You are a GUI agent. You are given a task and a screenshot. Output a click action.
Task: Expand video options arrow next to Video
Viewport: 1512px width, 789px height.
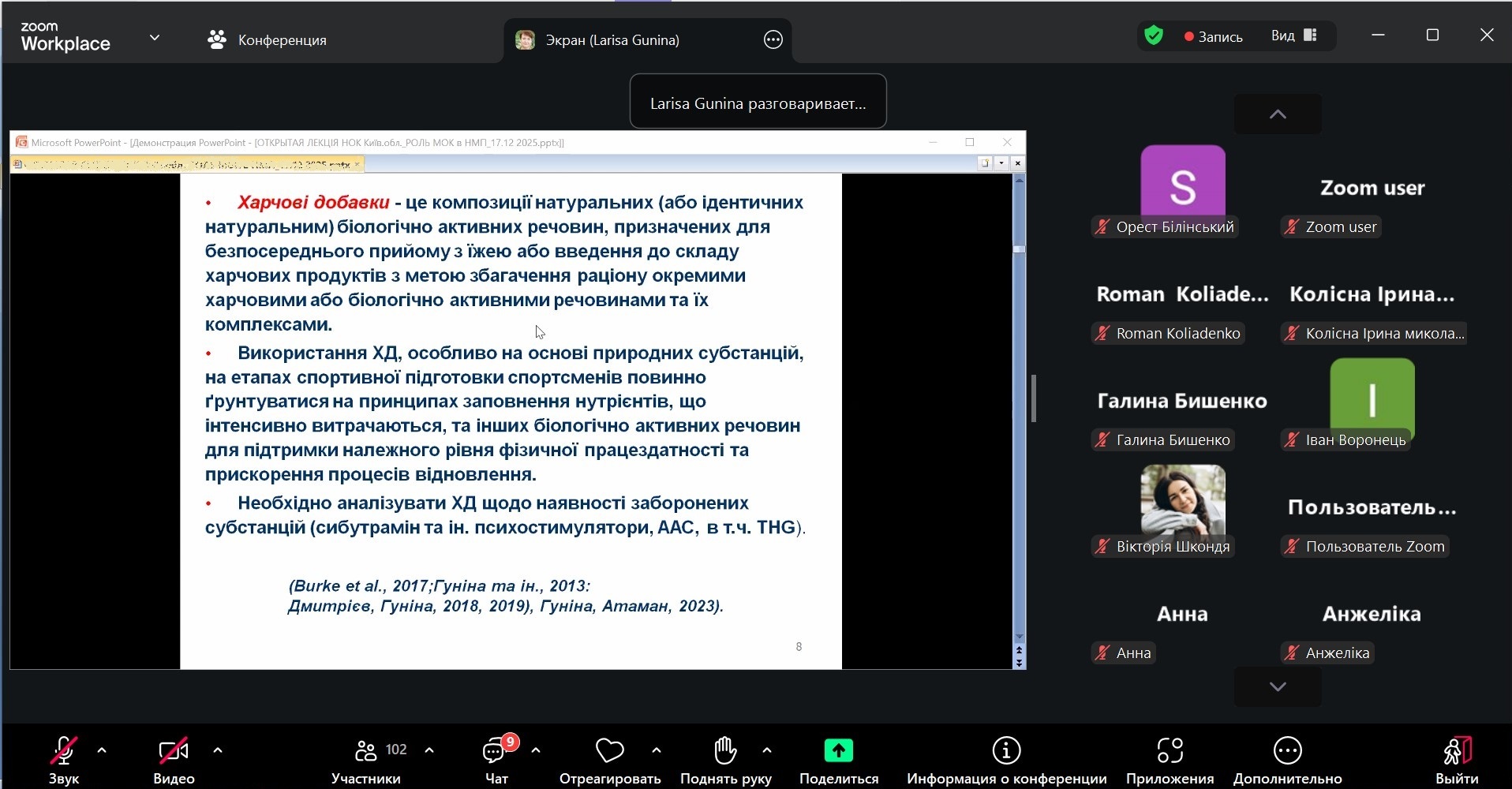[218, 750]
